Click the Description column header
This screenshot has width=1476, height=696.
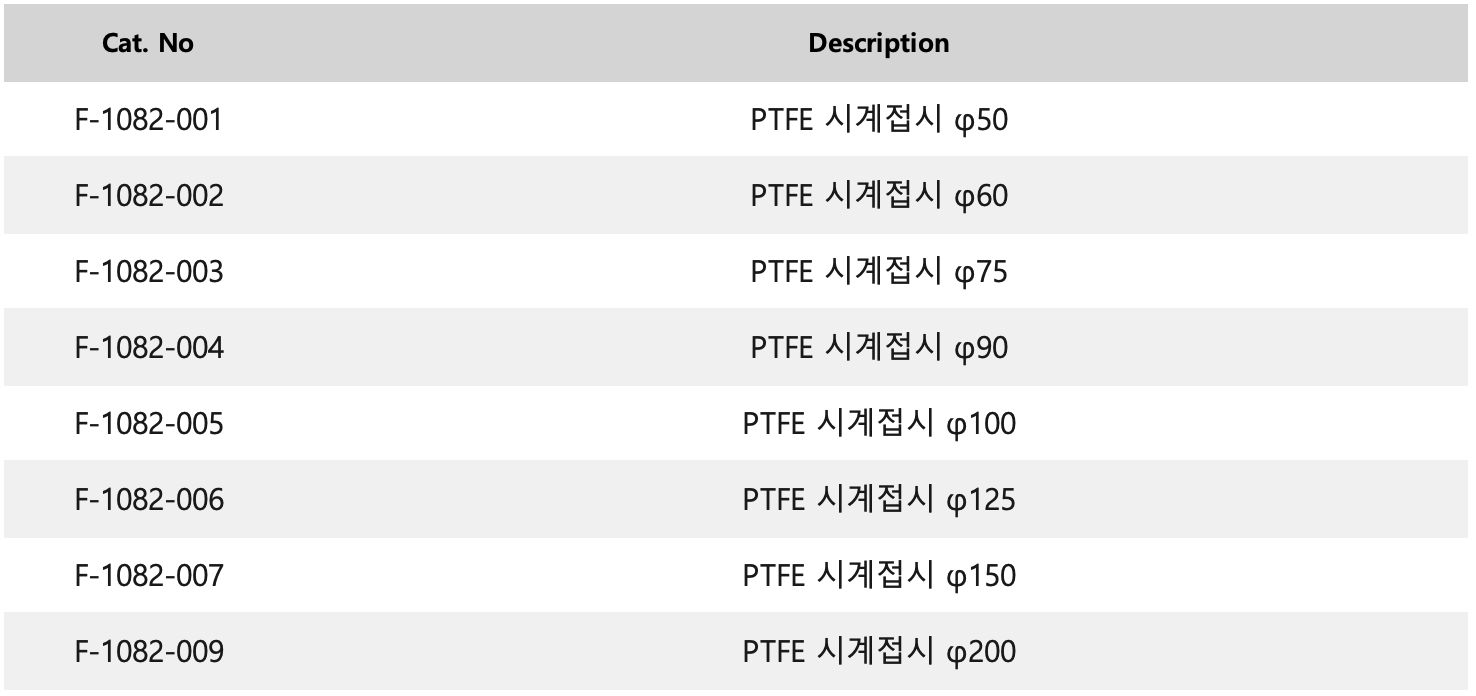pos(879,43)
